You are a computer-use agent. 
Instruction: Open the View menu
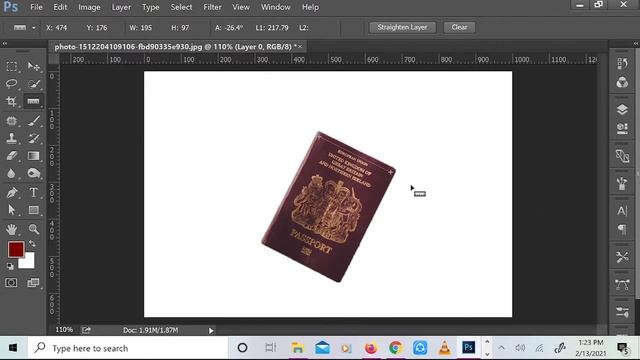[x=241, y=7]
